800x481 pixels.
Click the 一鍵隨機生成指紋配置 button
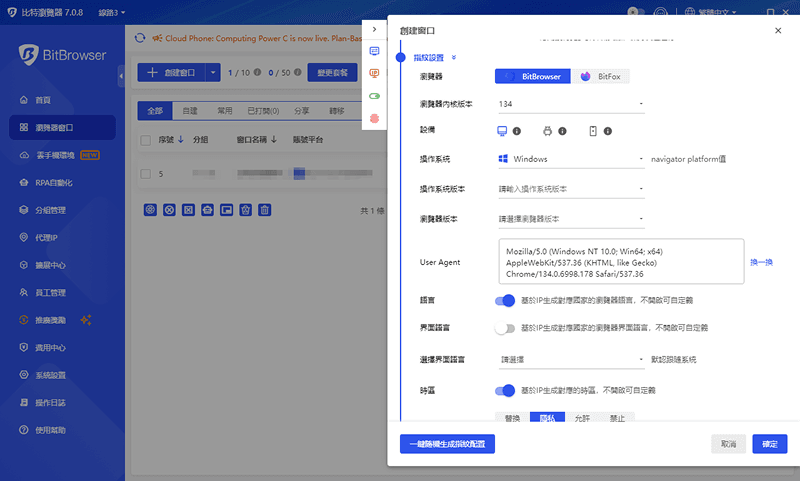point(447,444)
